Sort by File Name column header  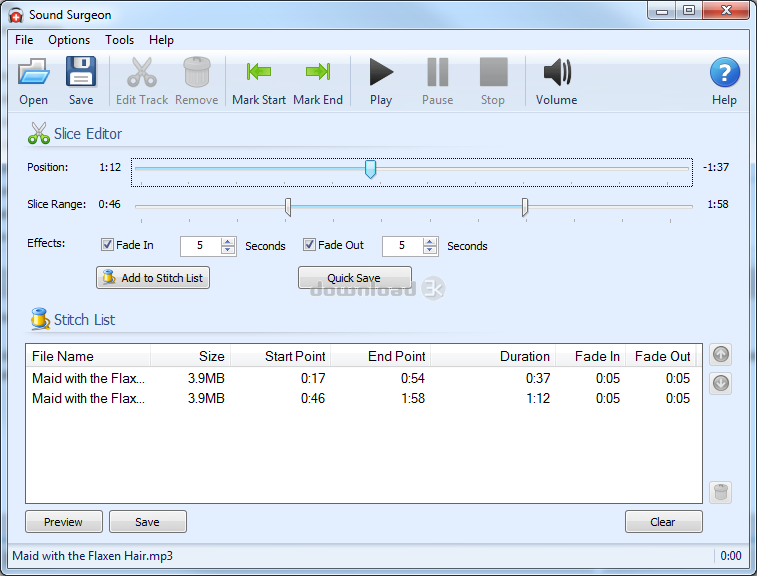tap(88, 356)
